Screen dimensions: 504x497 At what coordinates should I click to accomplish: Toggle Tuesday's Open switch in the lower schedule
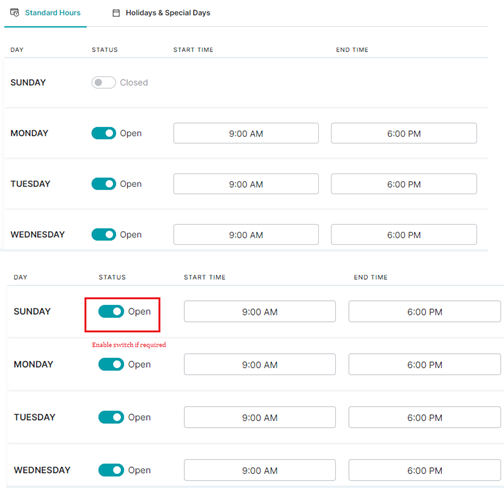pos(111,417)
